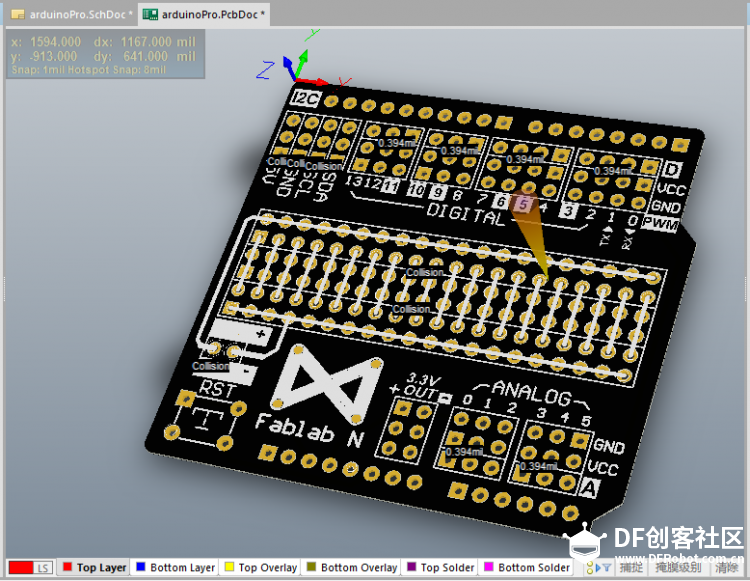Select the arduinoPro.PcbDoc document tab

[x=204, y=14]
